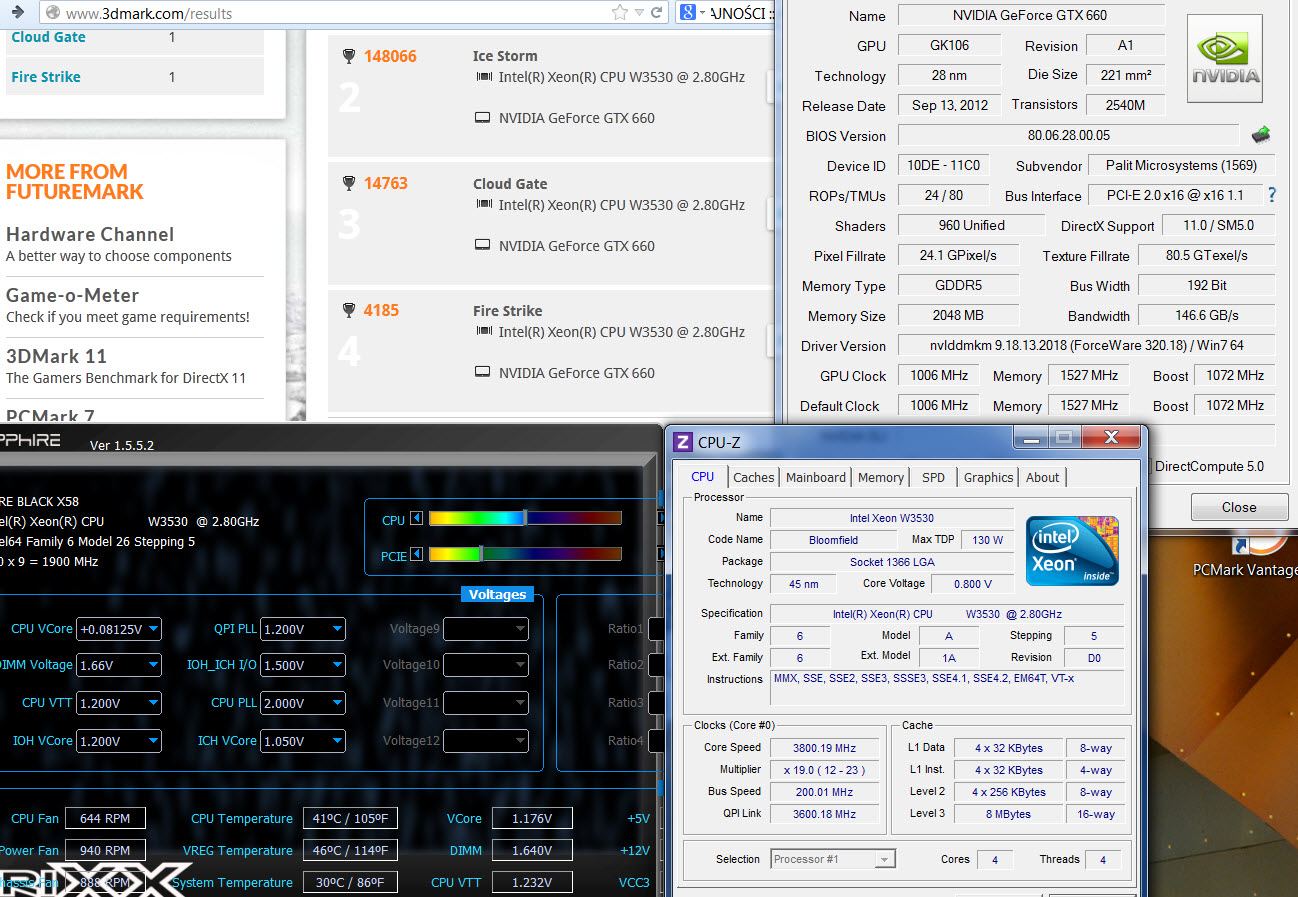This screenshot has width=1298, height=897.
Task: Click the CPU-Z purple title bar icon
Action: click(683, 441)
